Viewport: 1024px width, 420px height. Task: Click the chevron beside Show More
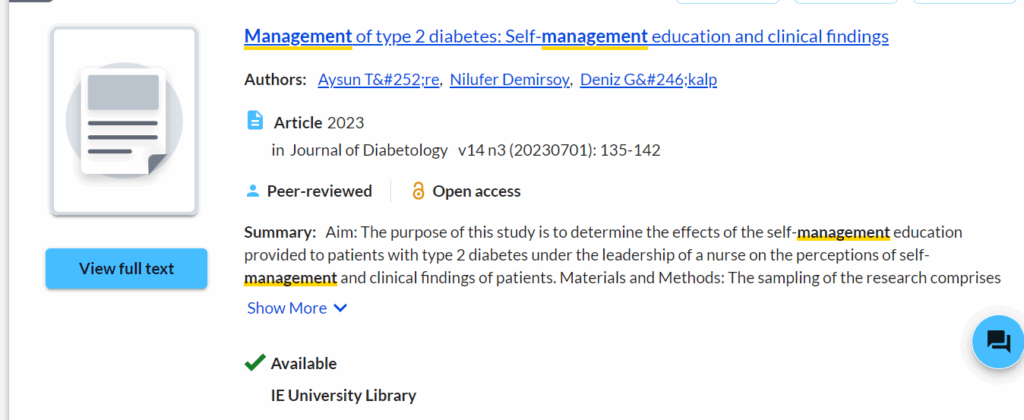coord(340,308)
